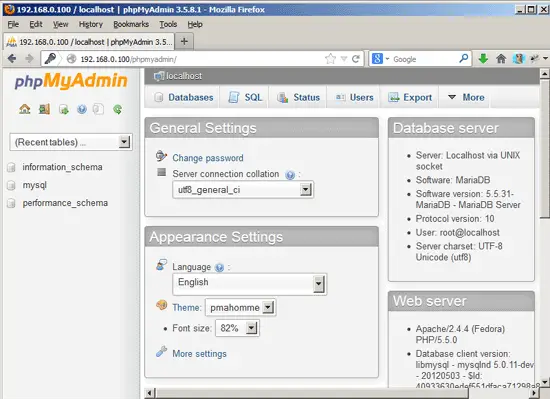Open the Help menu
This screenshot has height=399, width=550.
[x=195, y=24]
